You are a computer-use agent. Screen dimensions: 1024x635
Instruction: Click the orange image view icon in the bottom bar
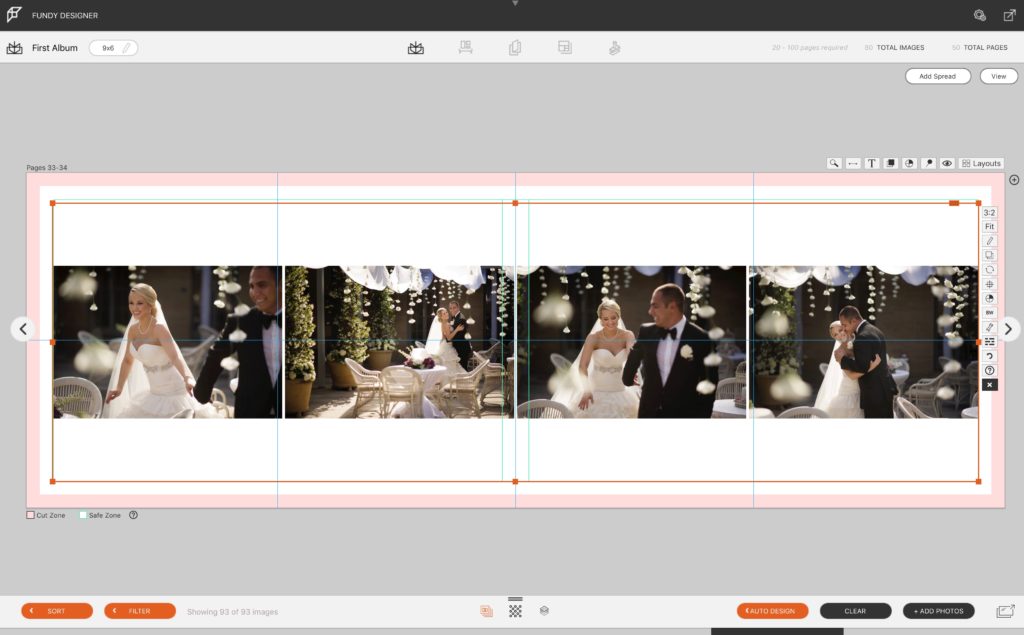click(x=486, y=611)
